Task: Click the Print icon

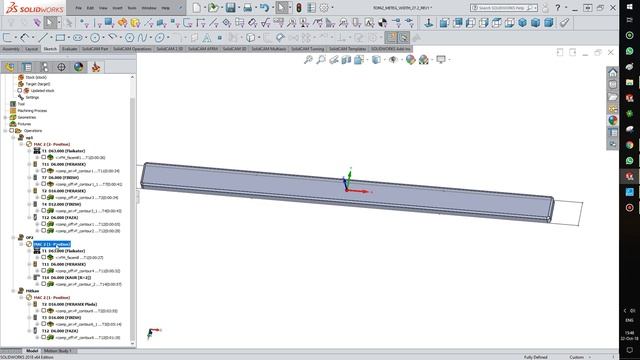Action: coord(247,8)
